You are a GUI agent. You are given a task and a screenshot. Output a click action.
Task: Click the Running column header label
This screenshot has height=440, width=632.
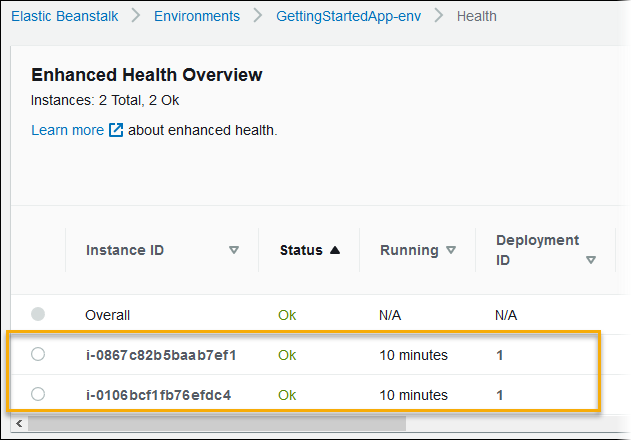point(409,250)
